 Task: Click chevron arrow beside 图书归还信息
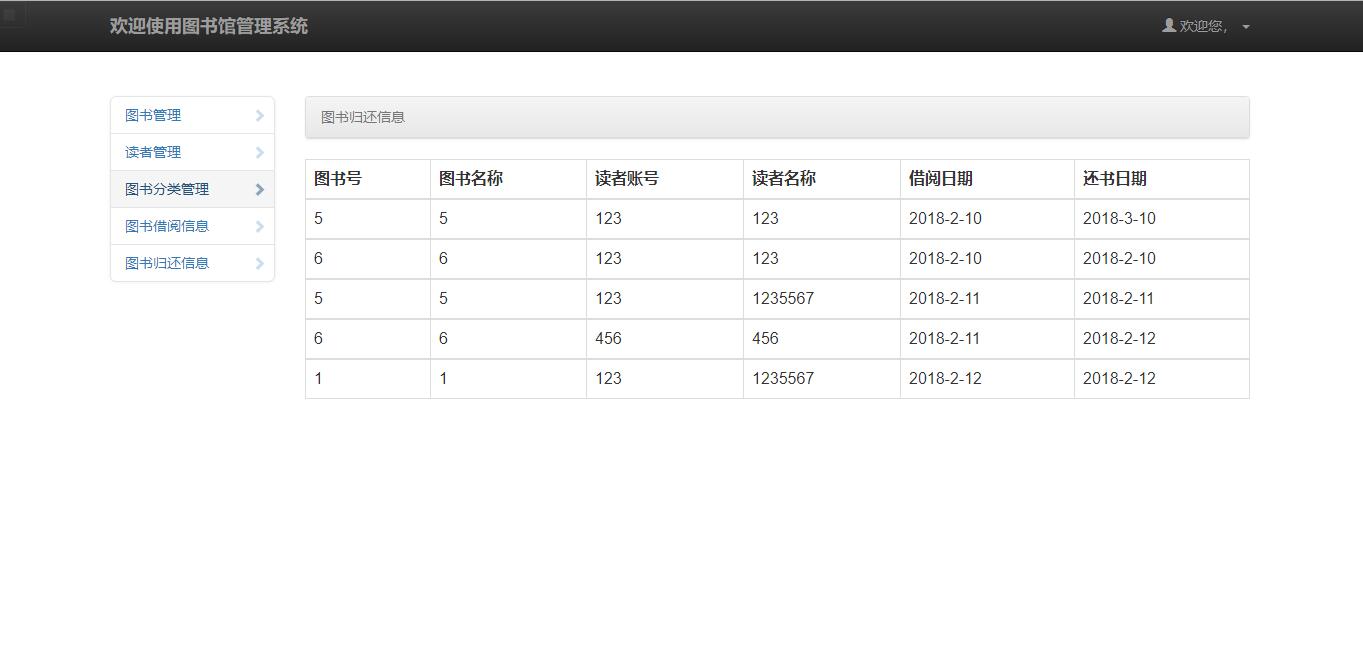pyautogui.click(x=259, y=264)
